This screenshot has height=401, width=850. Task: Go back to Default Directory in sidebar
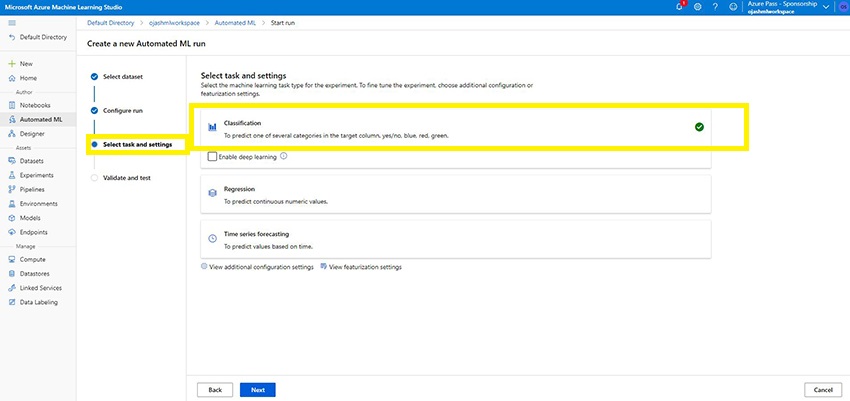[x=38, y=37]
